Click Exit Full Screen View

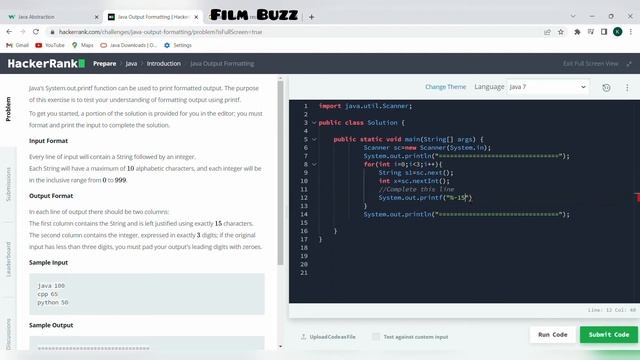(x=590, y=64)
